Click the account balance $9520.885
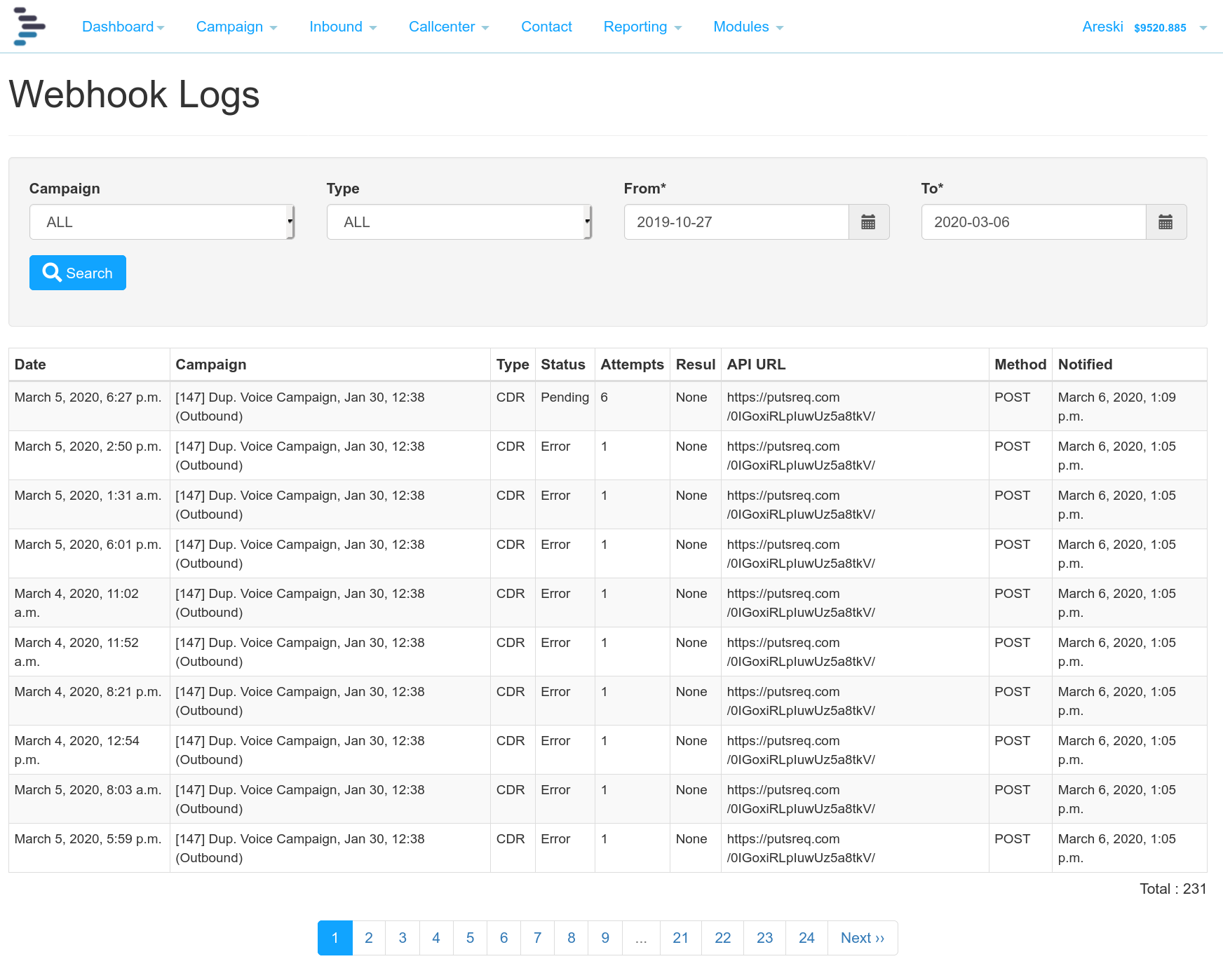 click(x=1161, y=28)
